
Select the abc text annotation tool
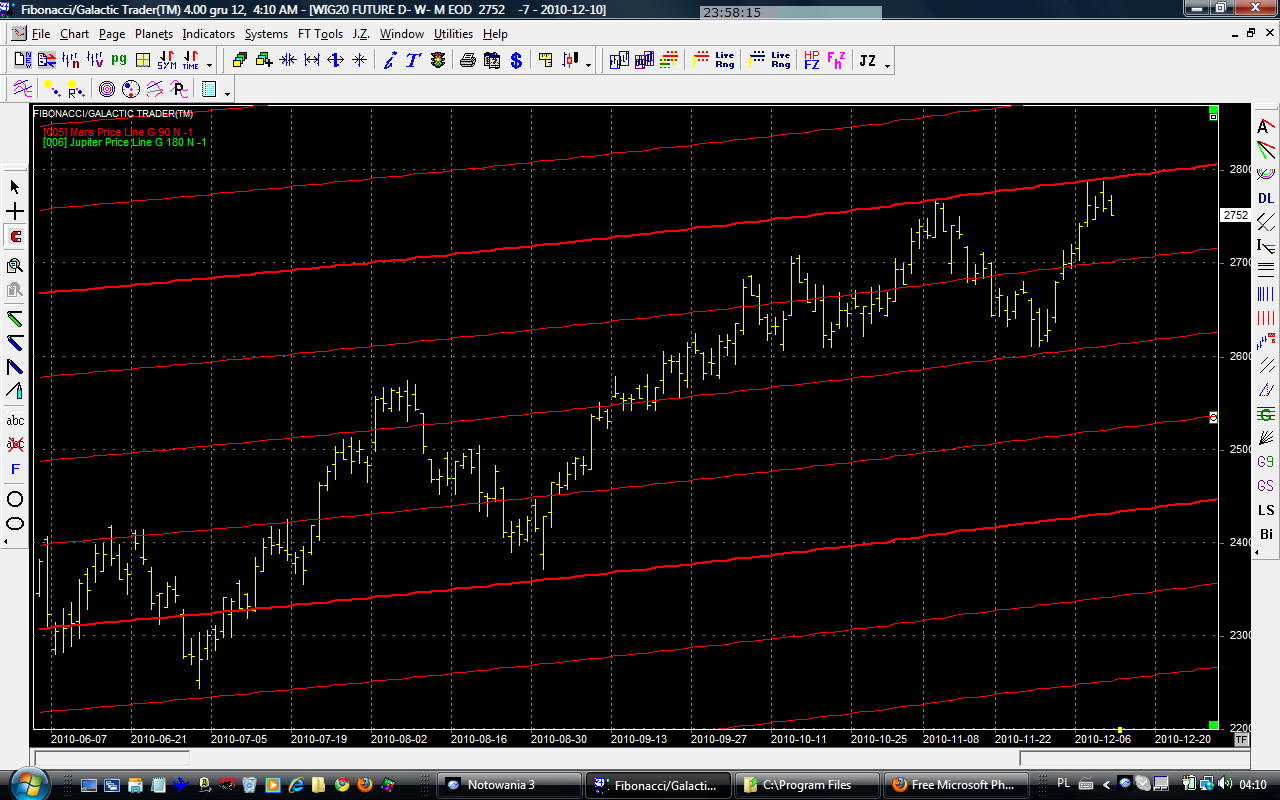pos(15,420)
